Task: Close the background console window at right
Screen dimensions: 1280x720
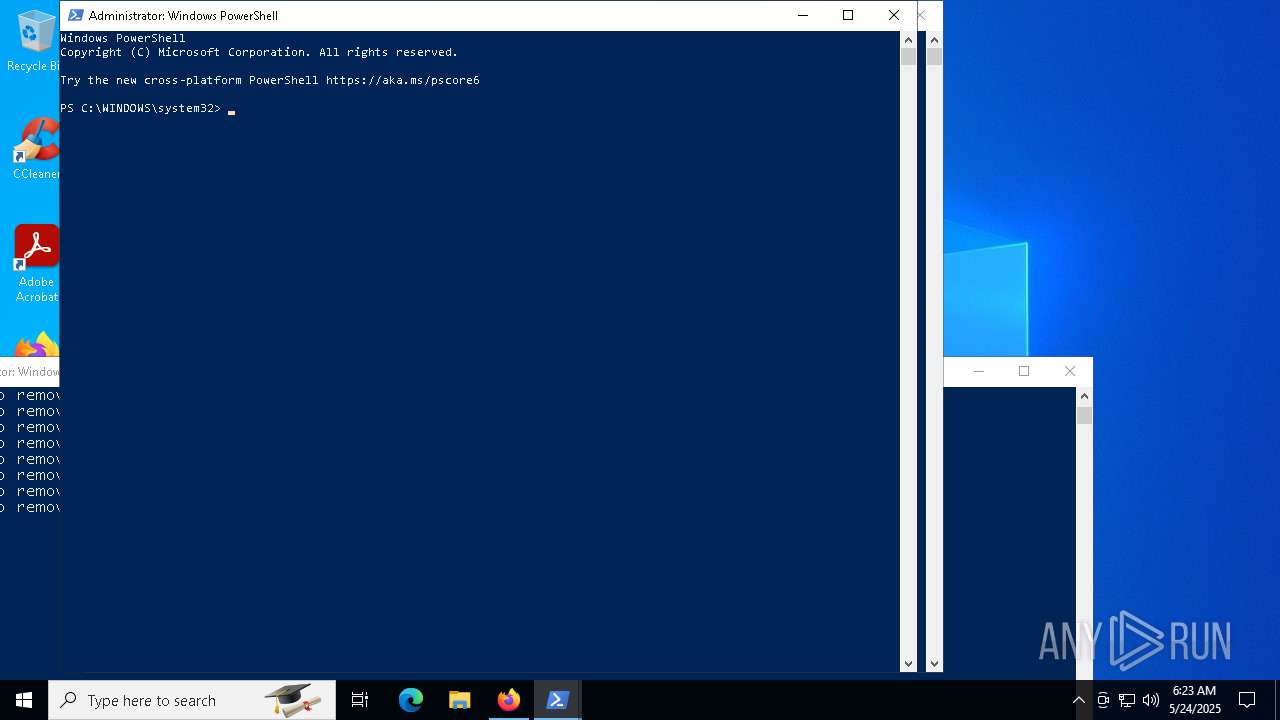Action: coord(1070,371)
